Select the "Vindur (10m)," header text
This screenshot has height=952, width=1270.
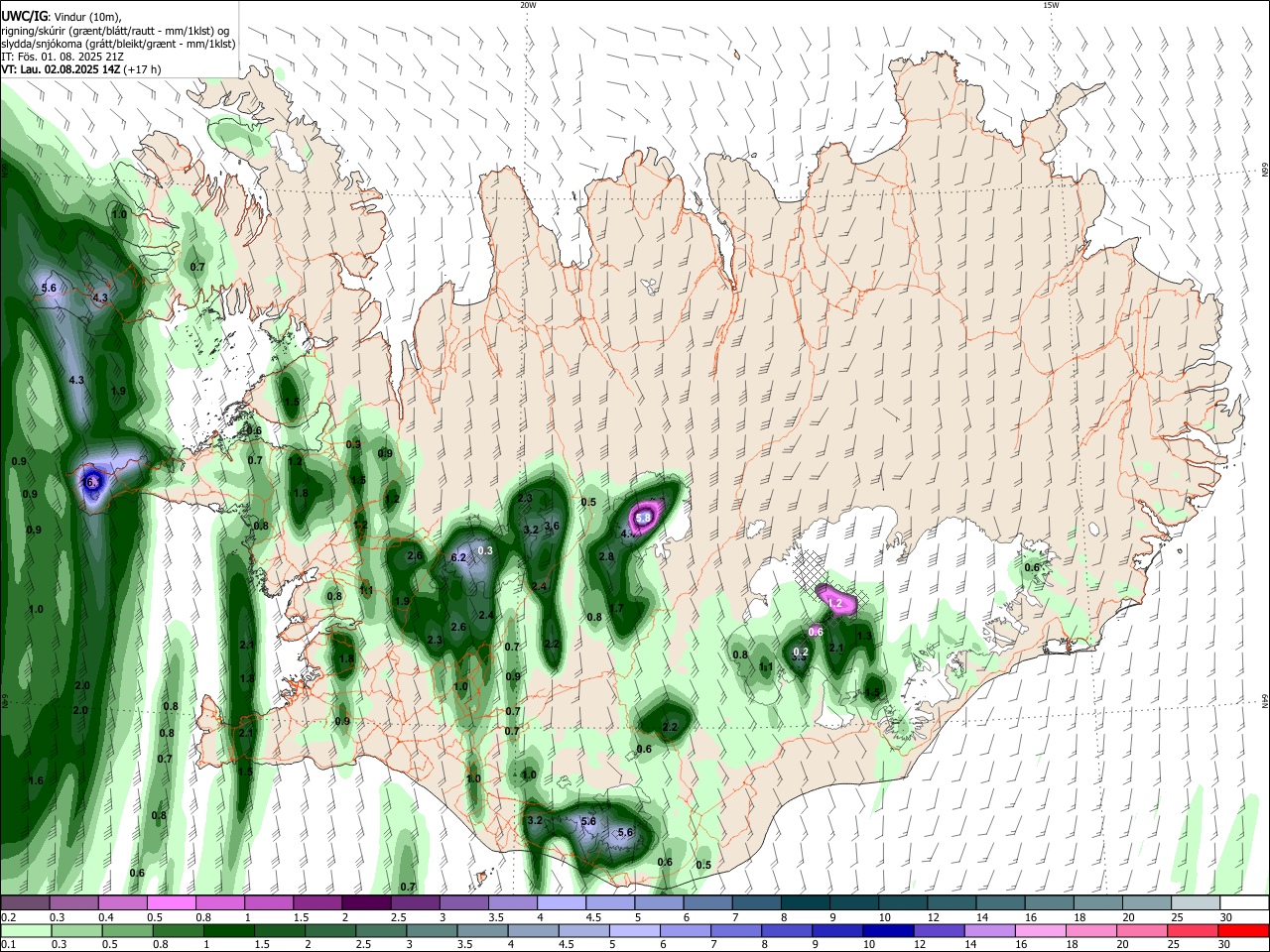[89, 16]
